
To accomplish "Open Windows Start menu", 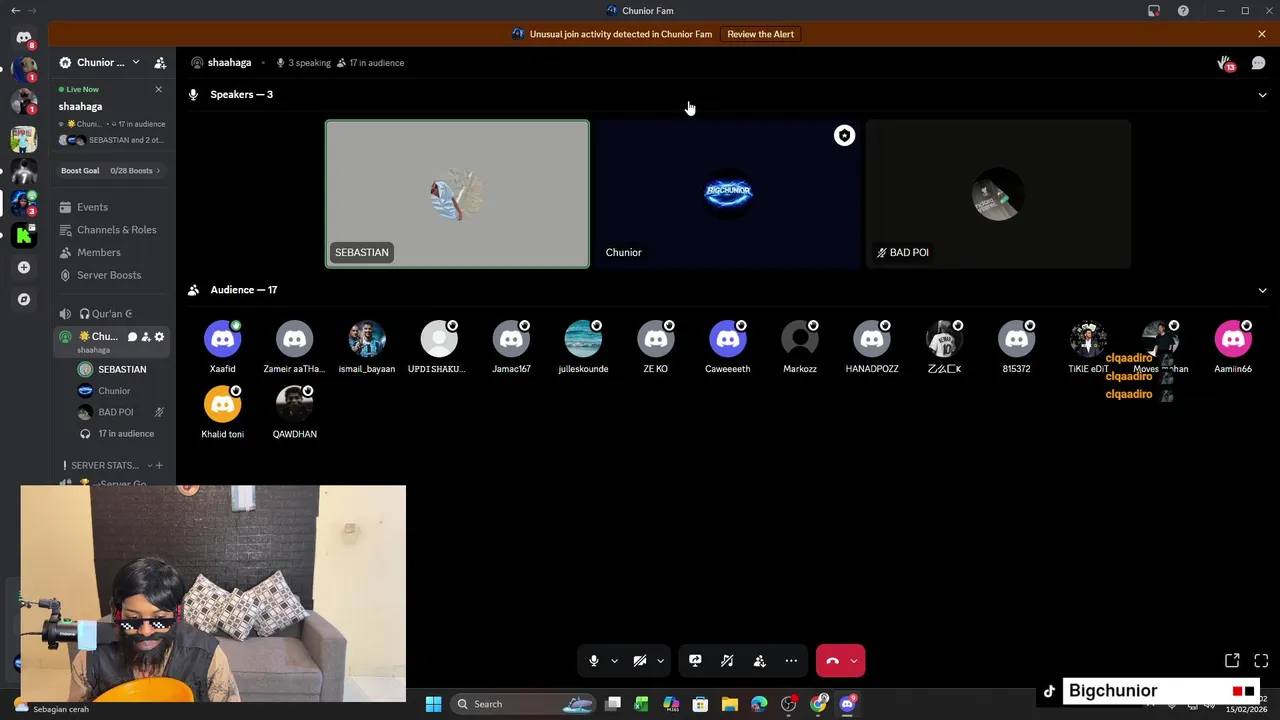I will 433,704.
